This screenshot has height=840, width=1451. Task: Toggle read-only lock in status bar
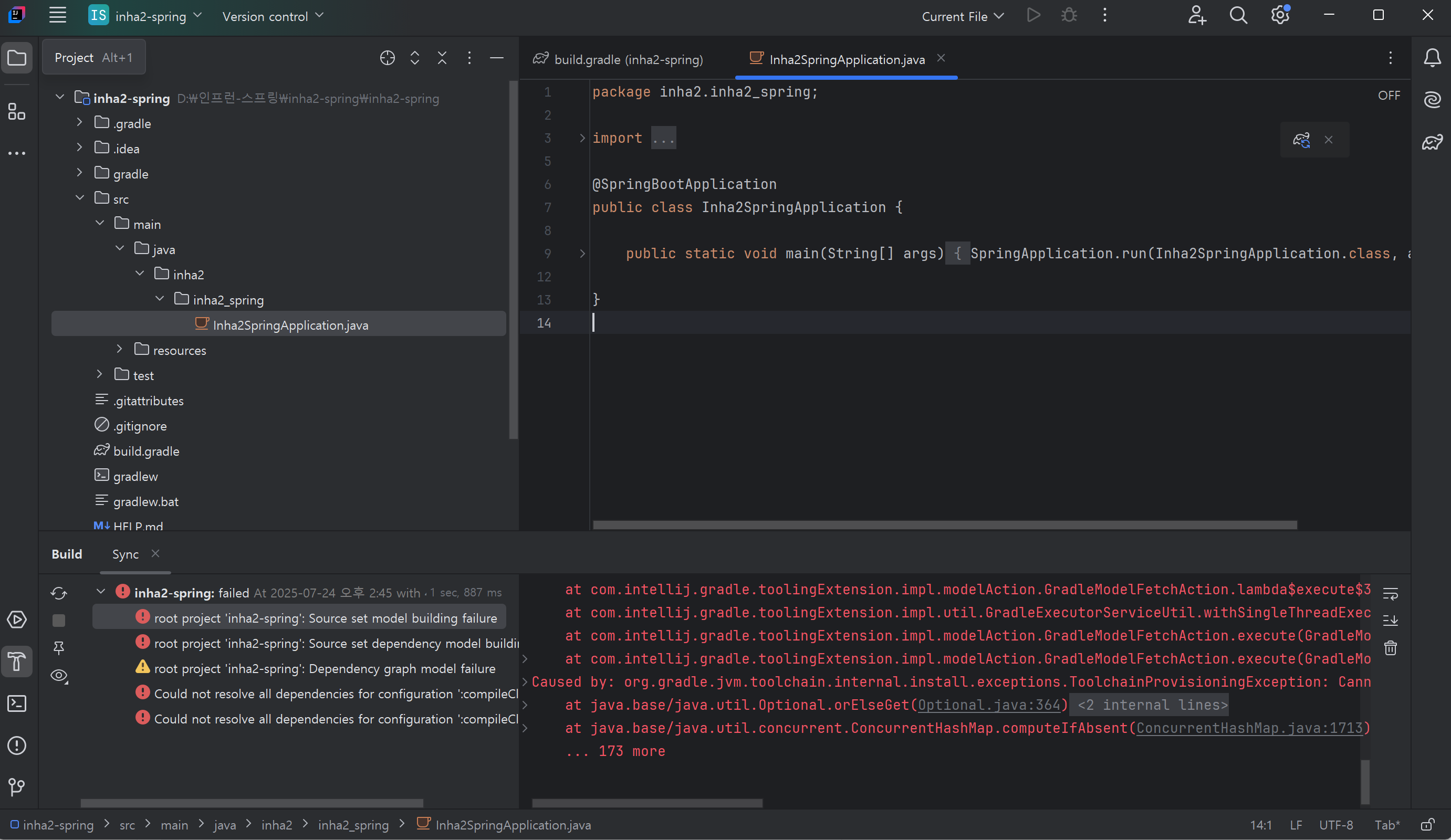tap(1427, 825)
